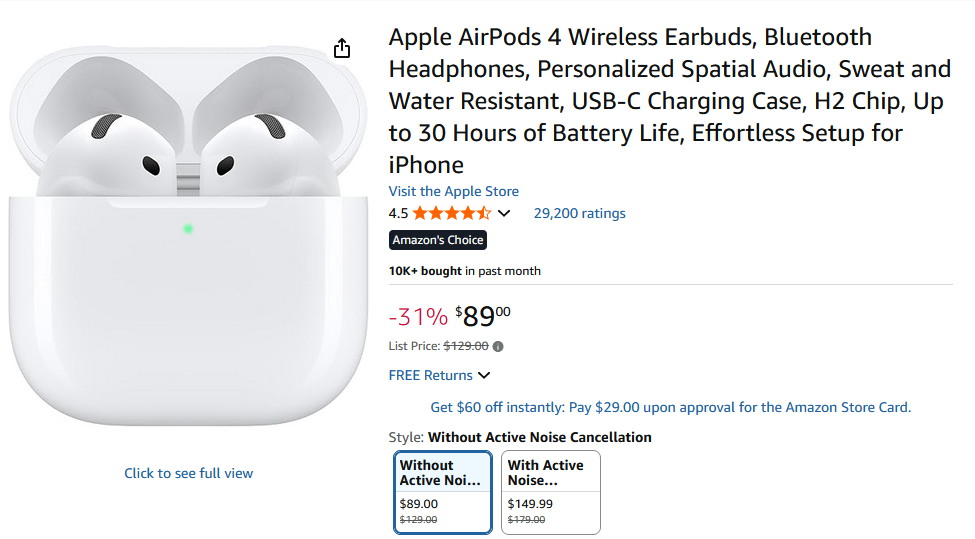
Task: Click the orange star rating icons
Action: [x=451, y=213]
